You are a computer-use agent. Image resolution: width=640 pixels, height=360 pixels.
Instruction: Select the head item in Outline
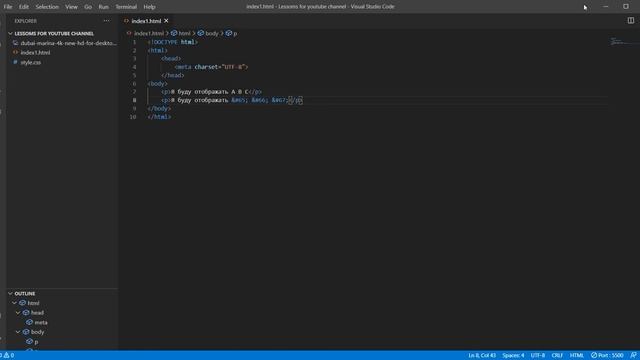click(x=37, y=313)
